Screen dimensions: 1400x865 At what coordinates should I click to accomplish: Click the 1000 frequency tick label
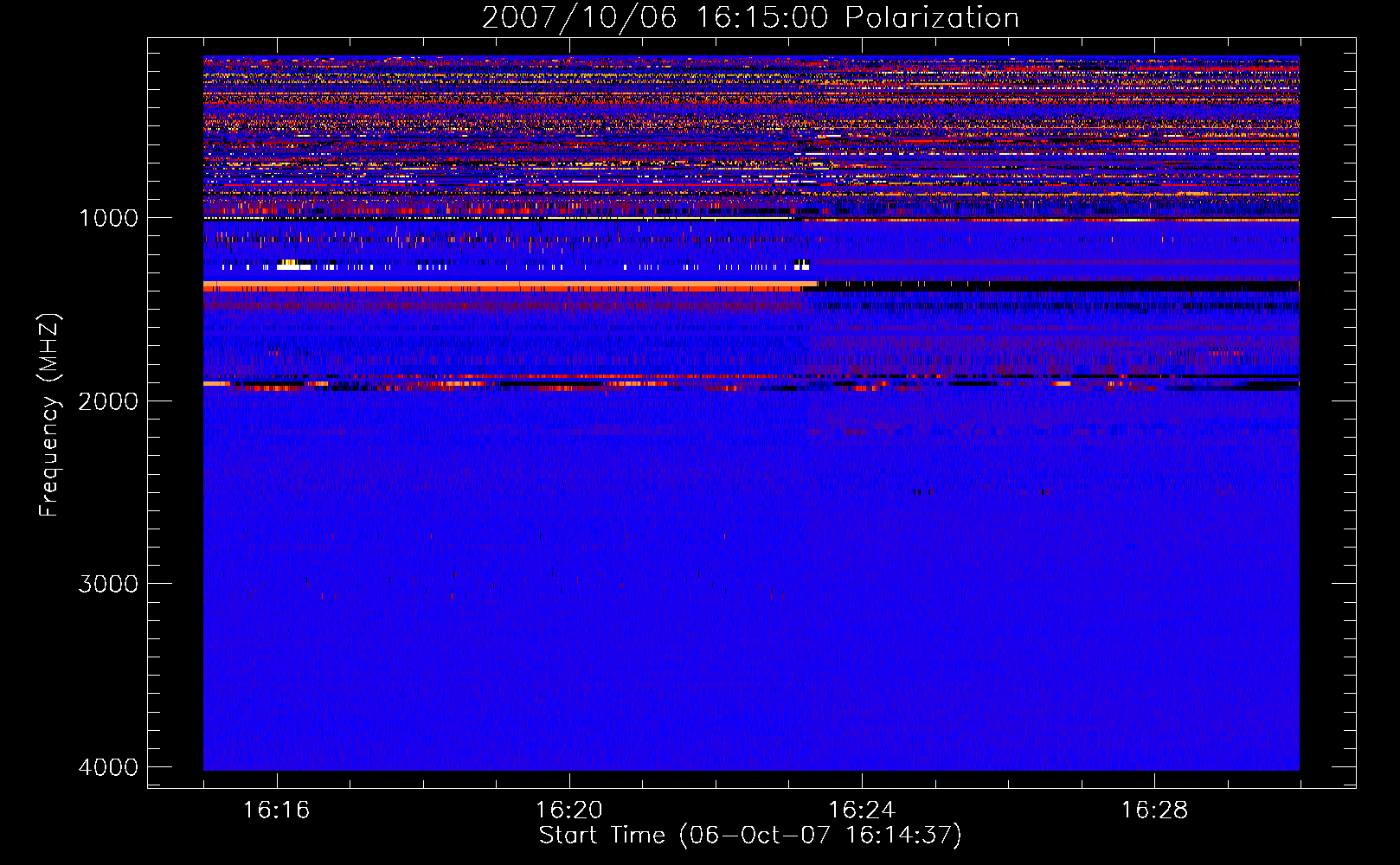(108, 217)
